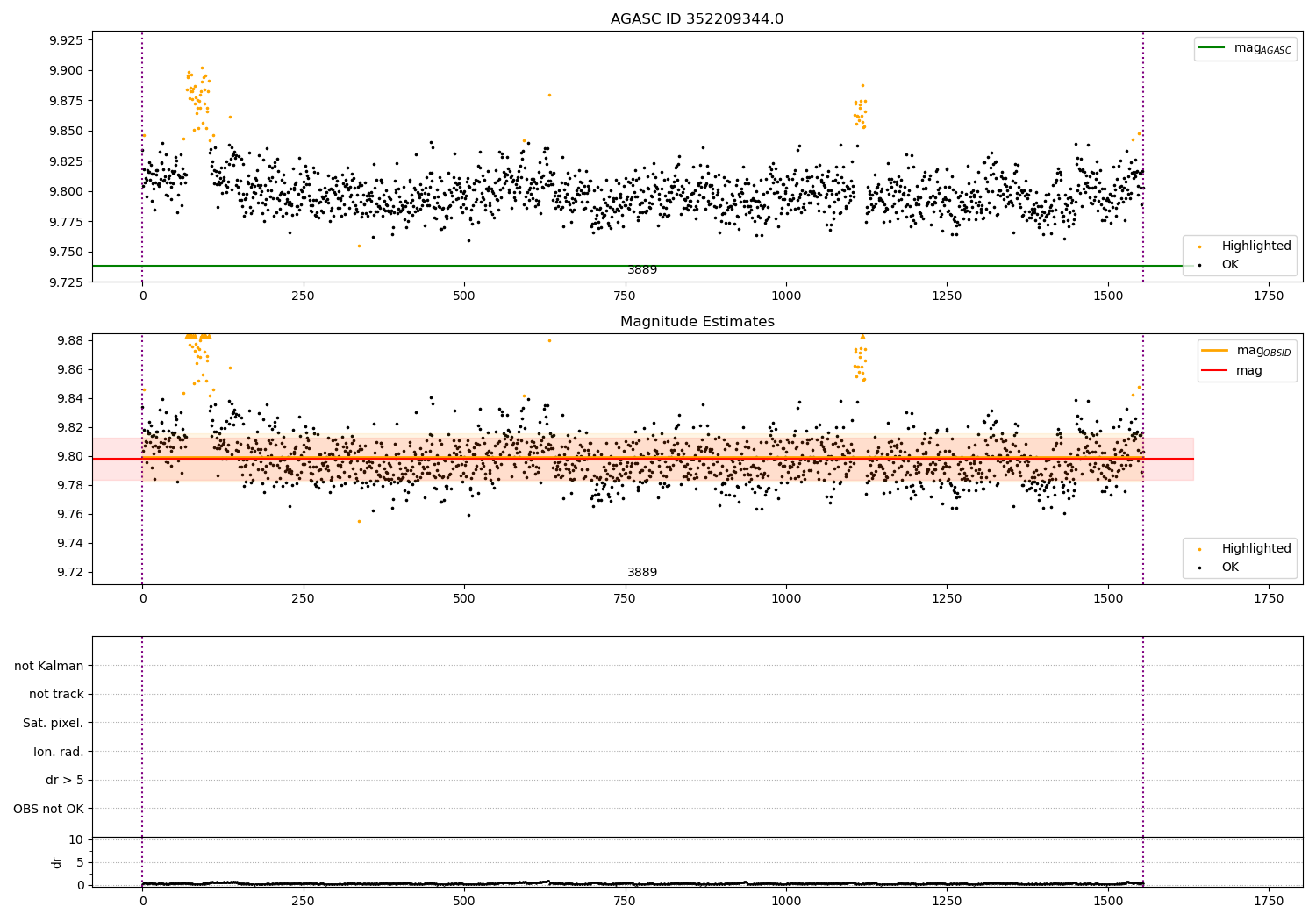Viewport: 1316px width, 921px height.
Task: Click the '10' tick on the dr axis
Action: click(x=76, y=839)
